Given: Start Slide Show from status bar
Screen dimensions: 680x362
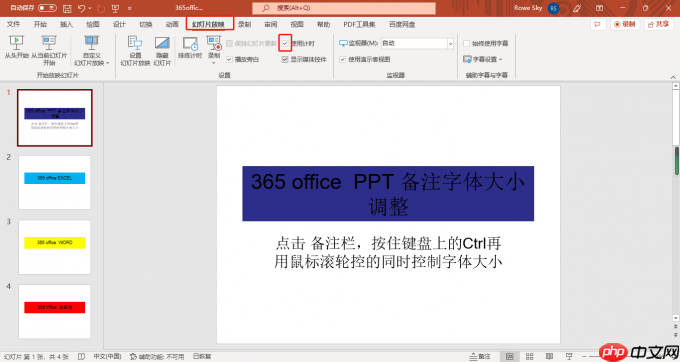Looking at the screenshot, I should point(569,356).
